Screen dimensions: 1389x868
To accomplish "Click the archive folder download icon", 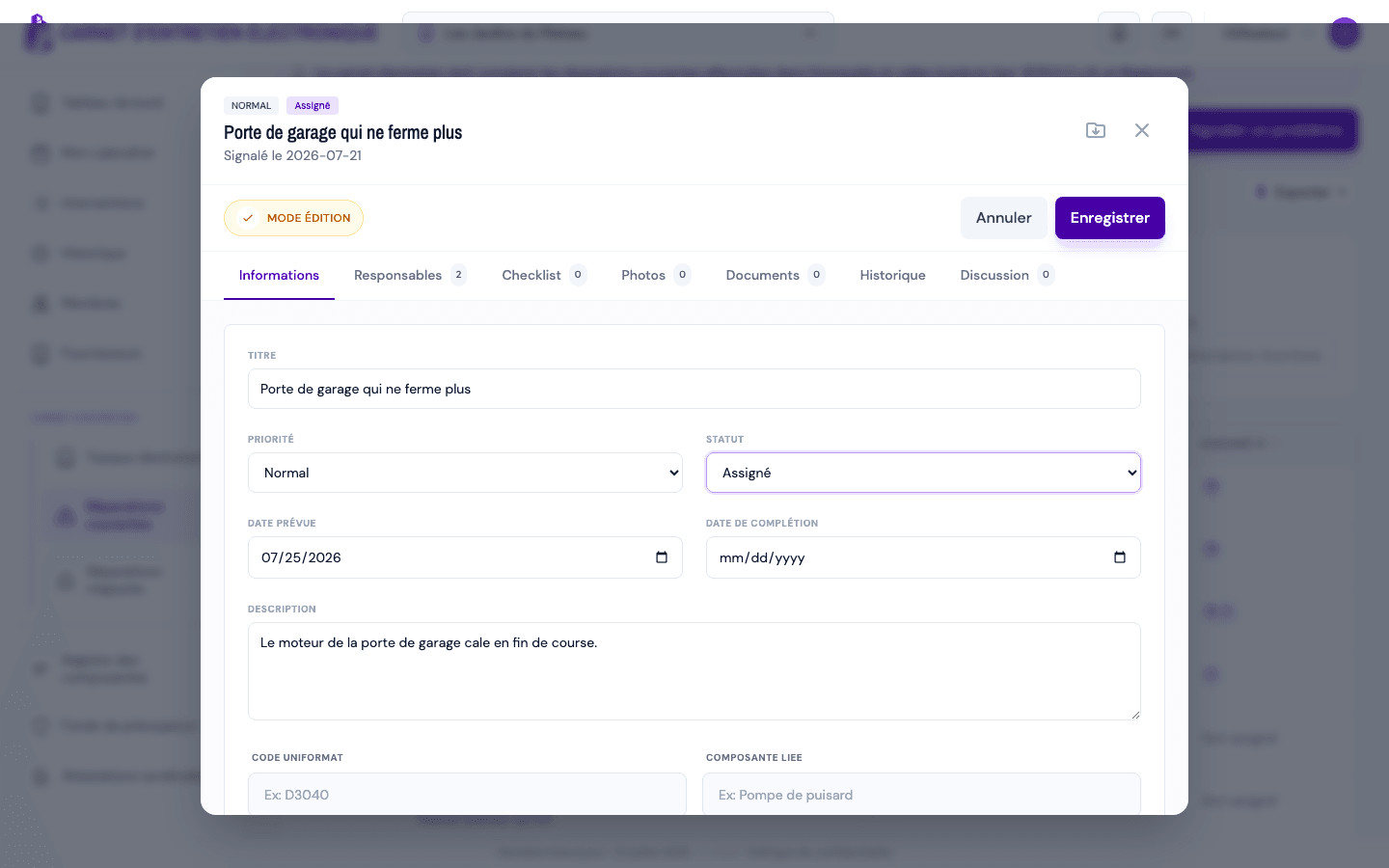I will coord(1096,130).
